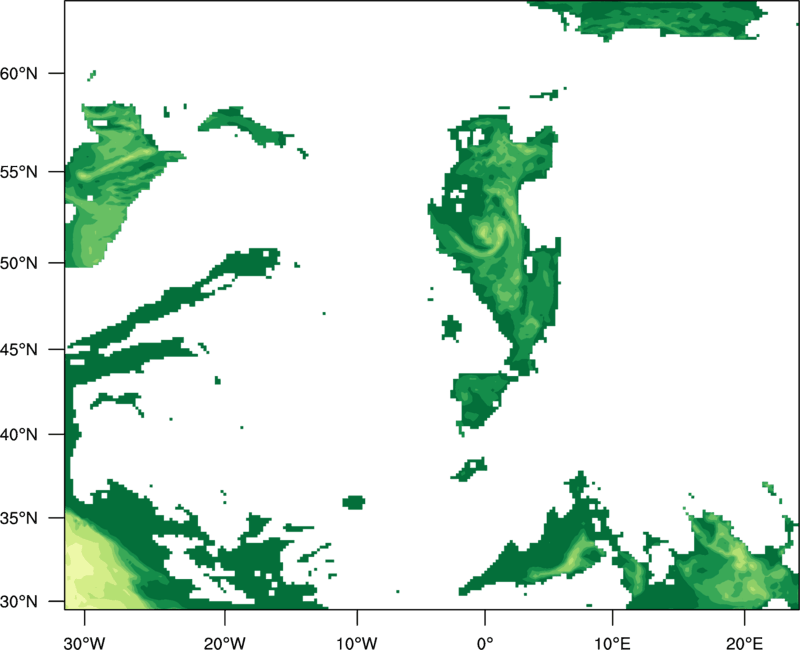
Task: Click the 30°W longitude label
Action: pos(84,643)
